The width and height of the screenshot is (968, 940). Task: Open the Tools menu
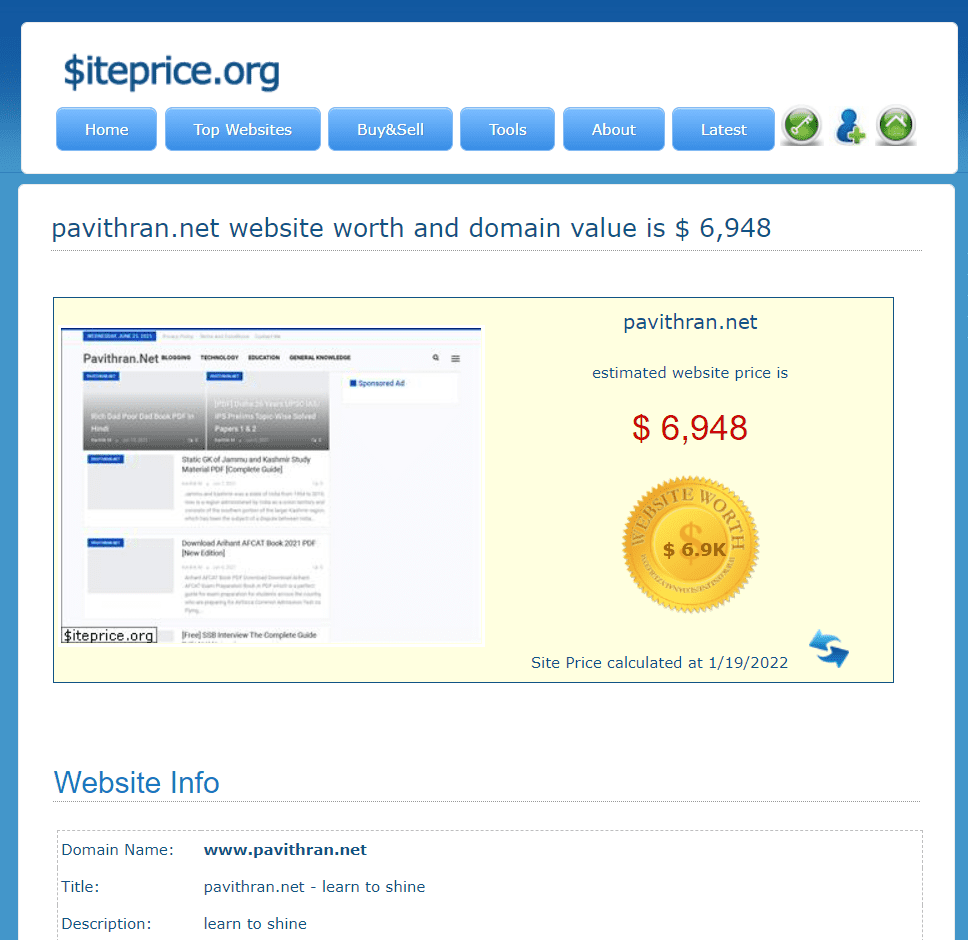pyautogui.click(x=507, y=129)
